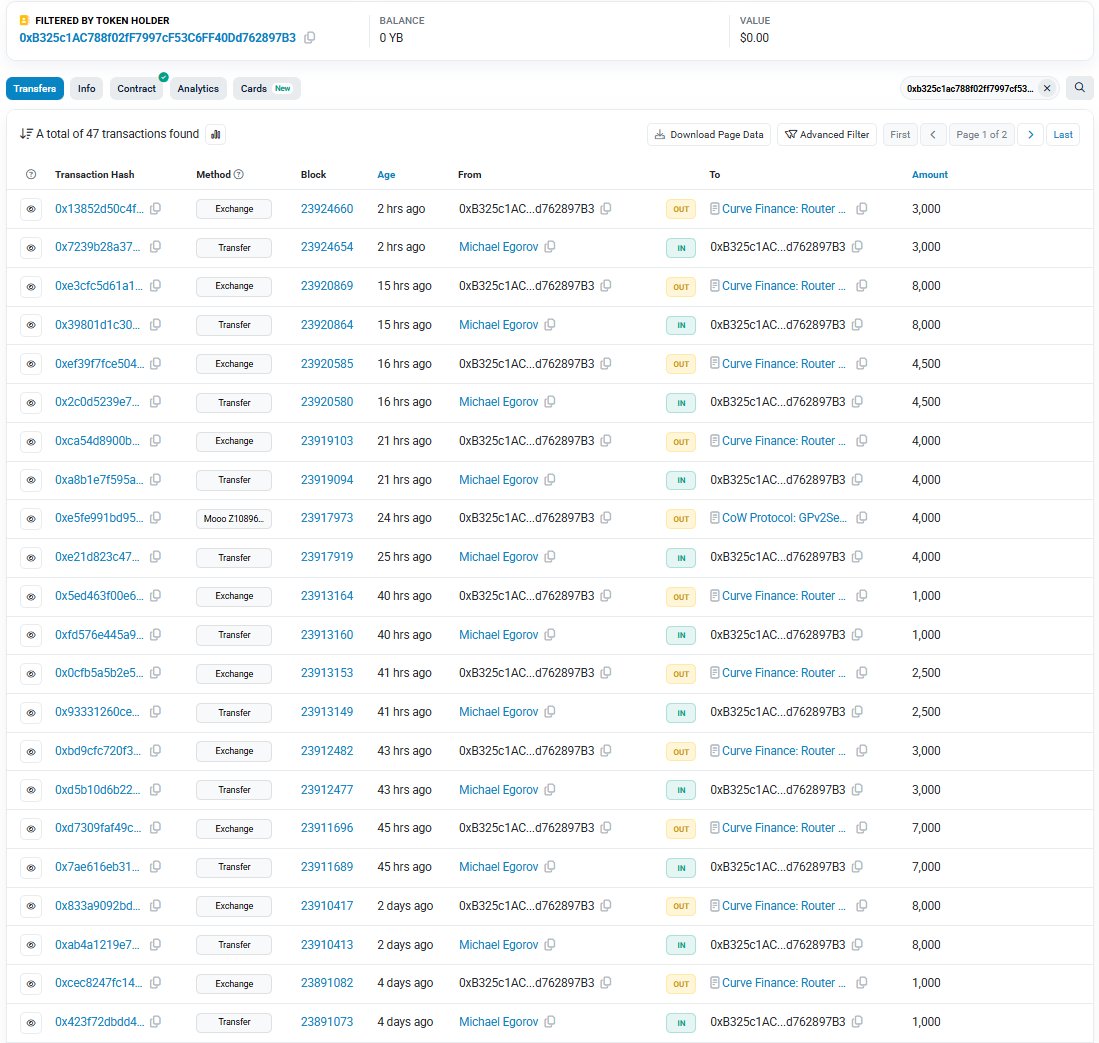Open token holder address 0xB325c1AC link

point(158,38)
